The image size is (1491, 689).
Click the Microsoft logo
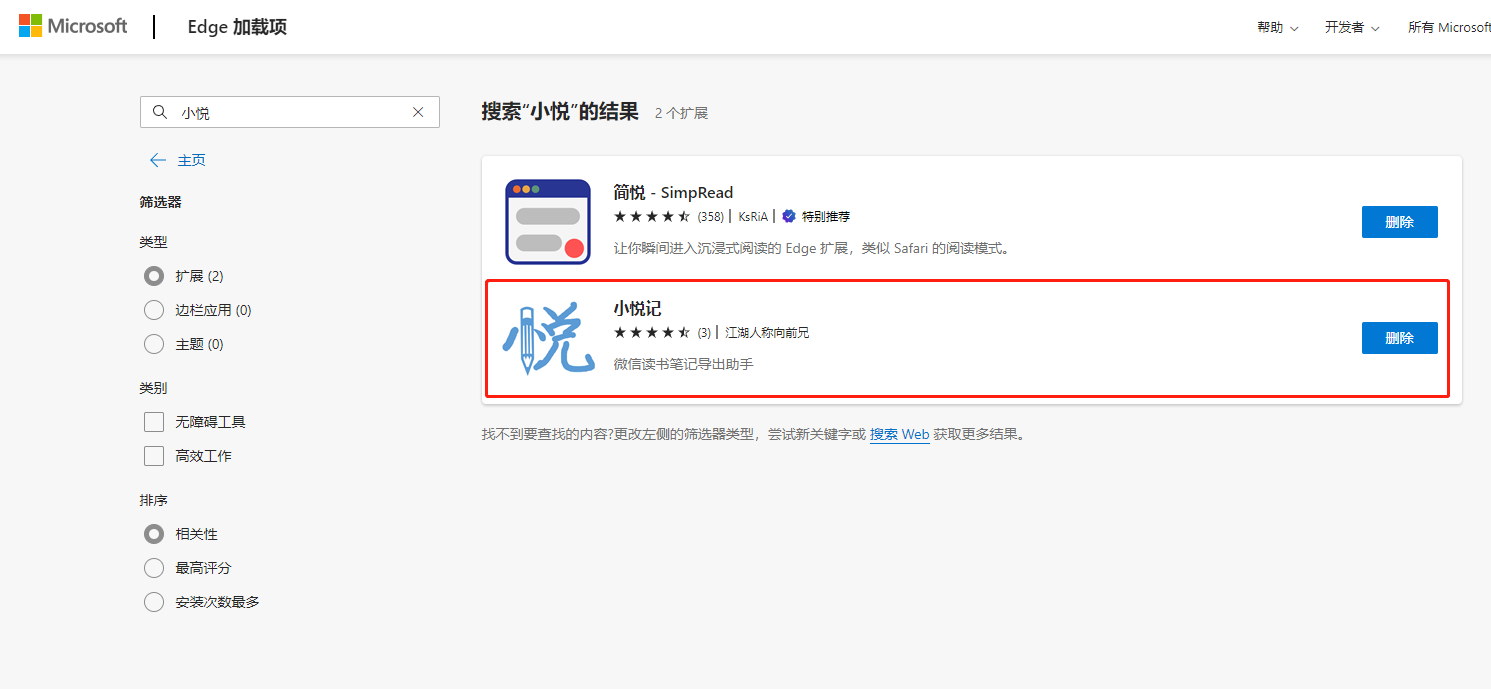73,26
